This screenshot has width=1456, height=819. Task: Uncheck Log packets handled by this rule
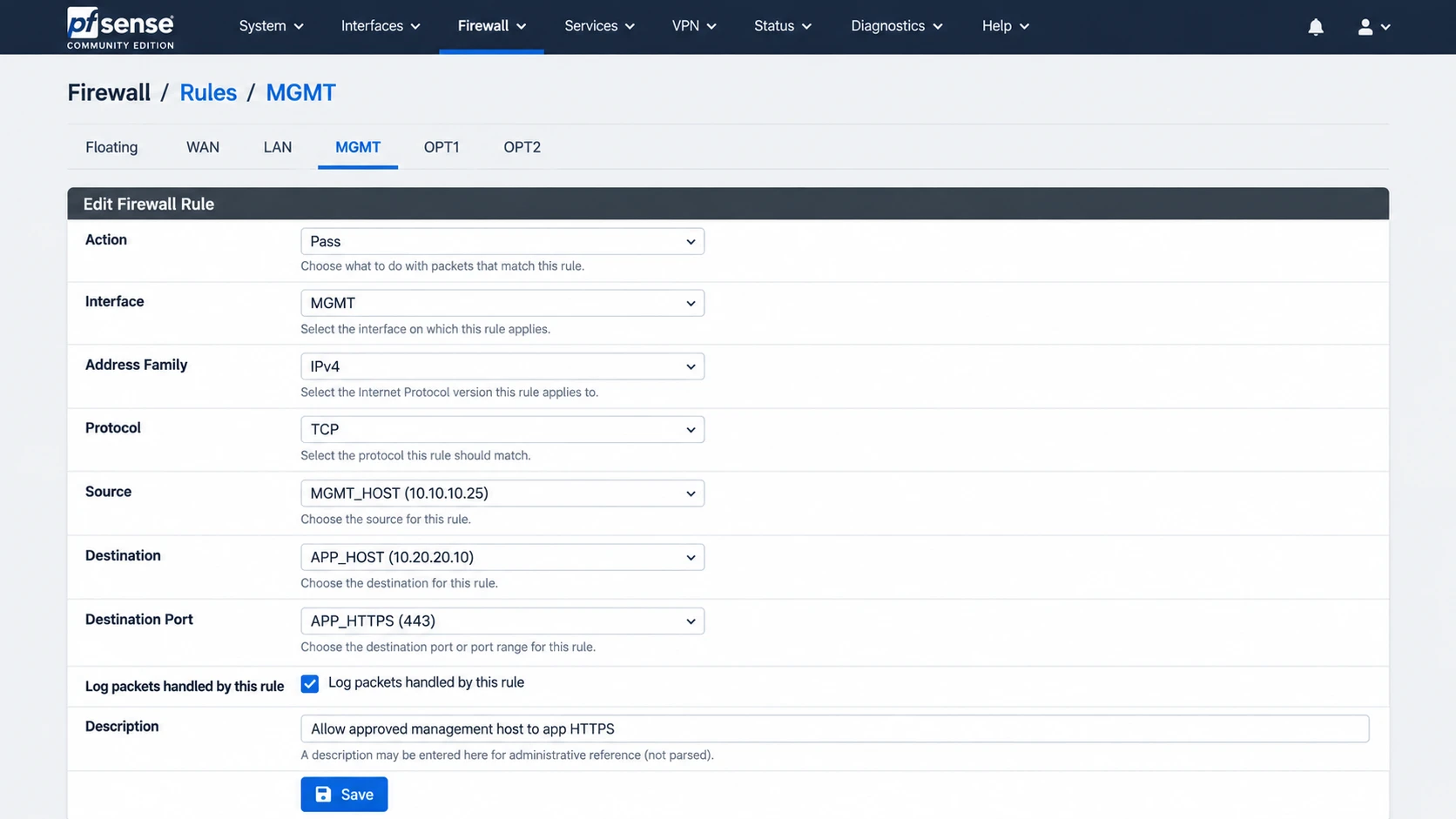tap(310, 684)
